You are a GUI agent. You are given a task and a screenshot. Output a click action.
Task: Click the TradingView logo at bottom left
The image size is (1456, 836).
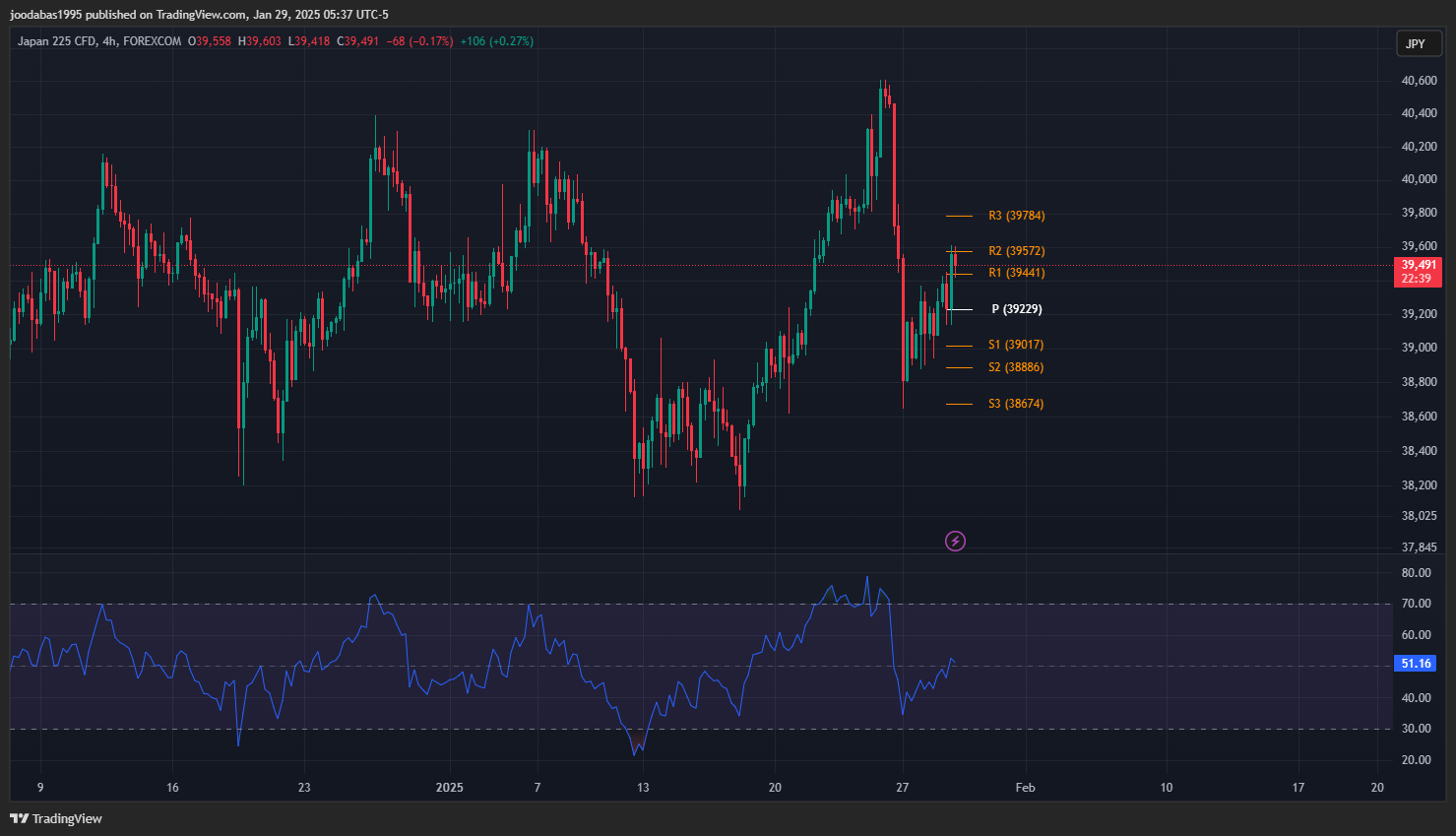pos(56,818)
